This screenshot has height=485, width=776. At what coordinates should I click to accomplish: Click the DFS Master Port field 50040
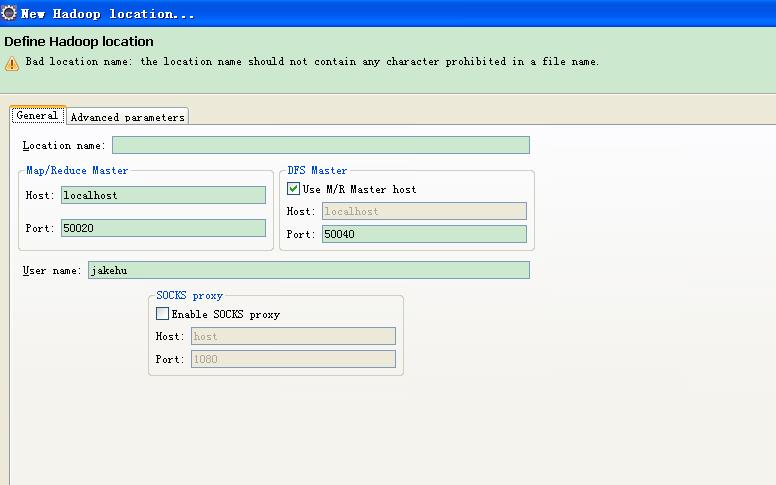pos(424,234)
